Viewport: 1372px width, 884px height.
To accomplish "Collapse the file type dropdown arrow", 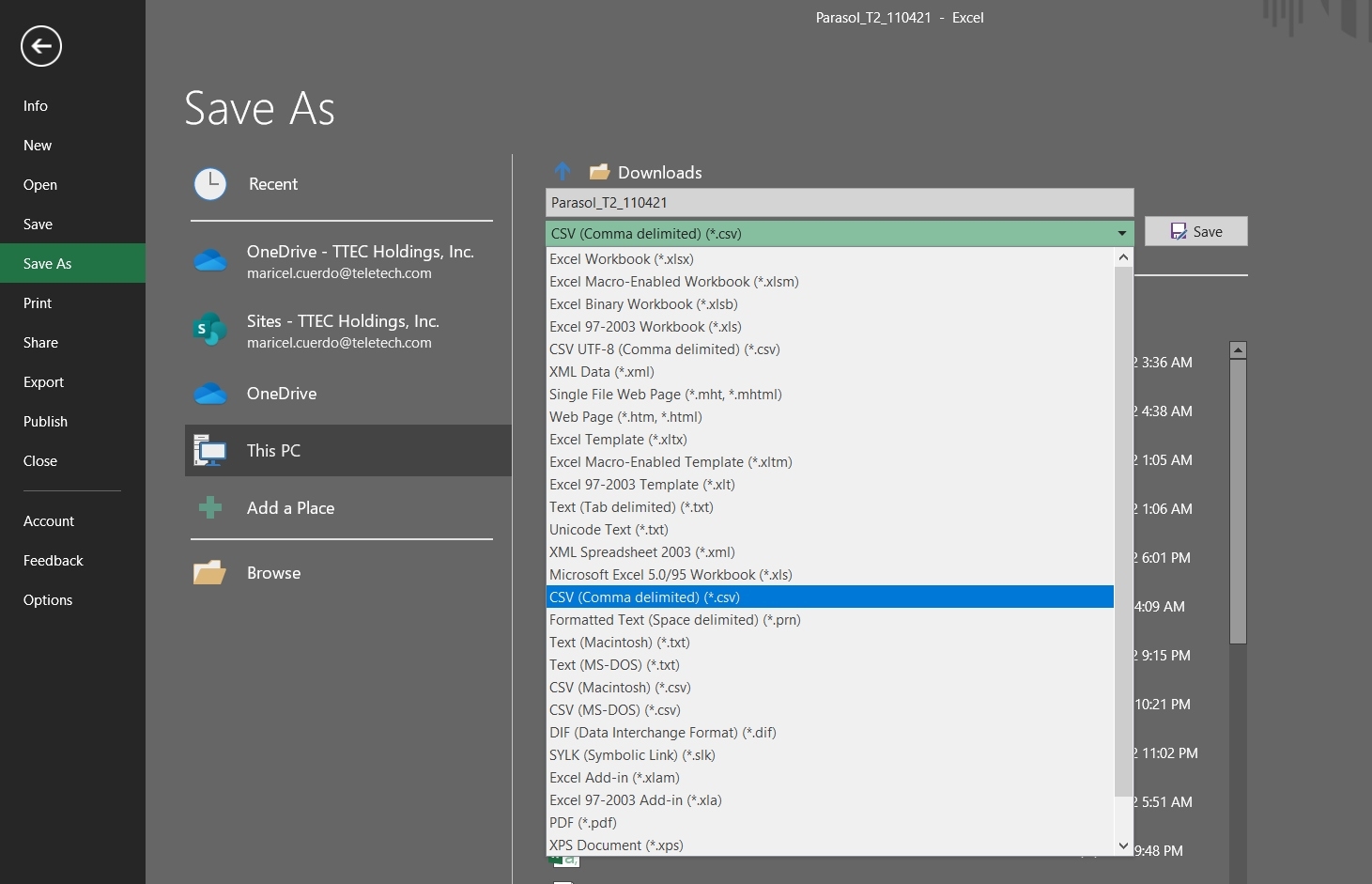I will (1121, 233).
